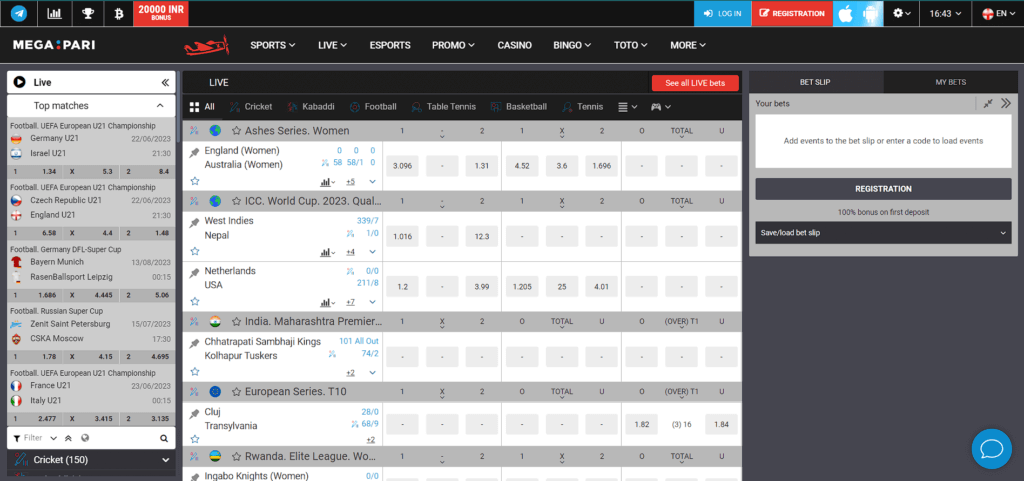Star the Netherlands vs USA match
This screenshot has width=1024, height=481.
[x=195, y=302]
